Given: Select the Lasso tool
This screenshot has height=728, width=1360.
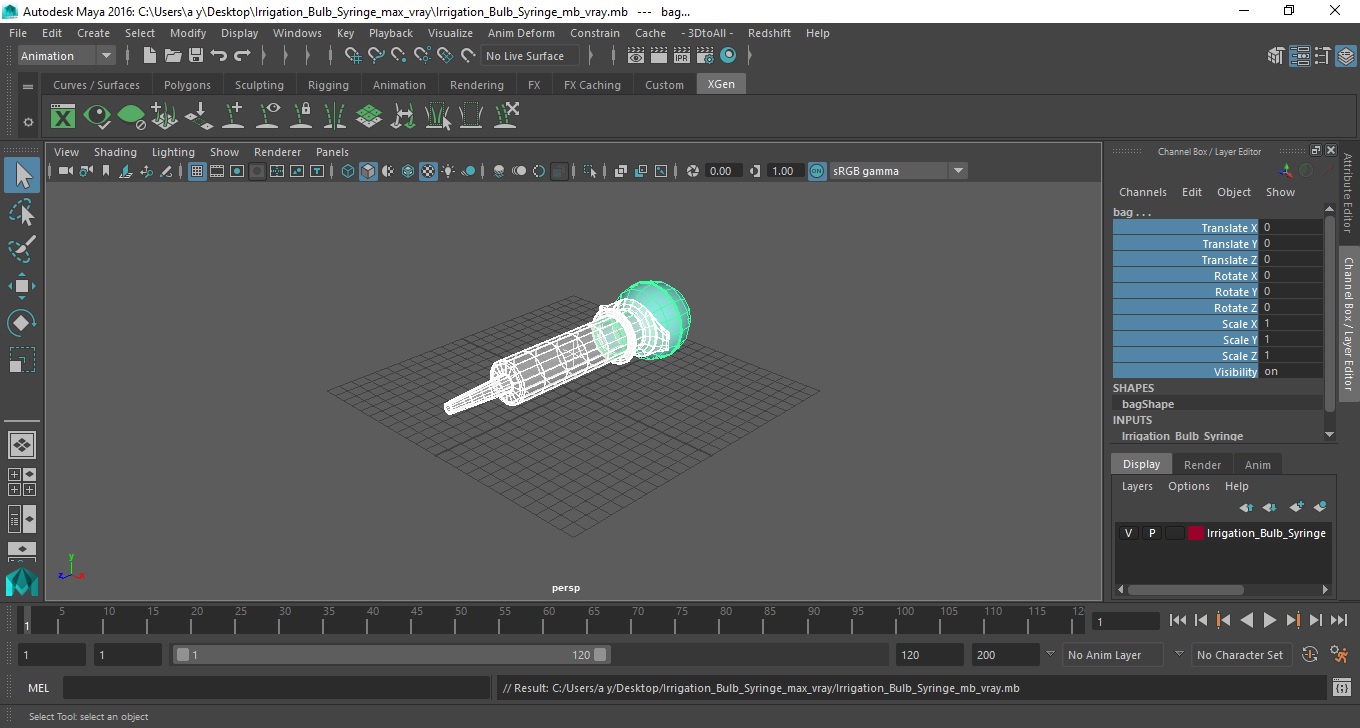Looking at the screenshot, I should click(22, 212).
